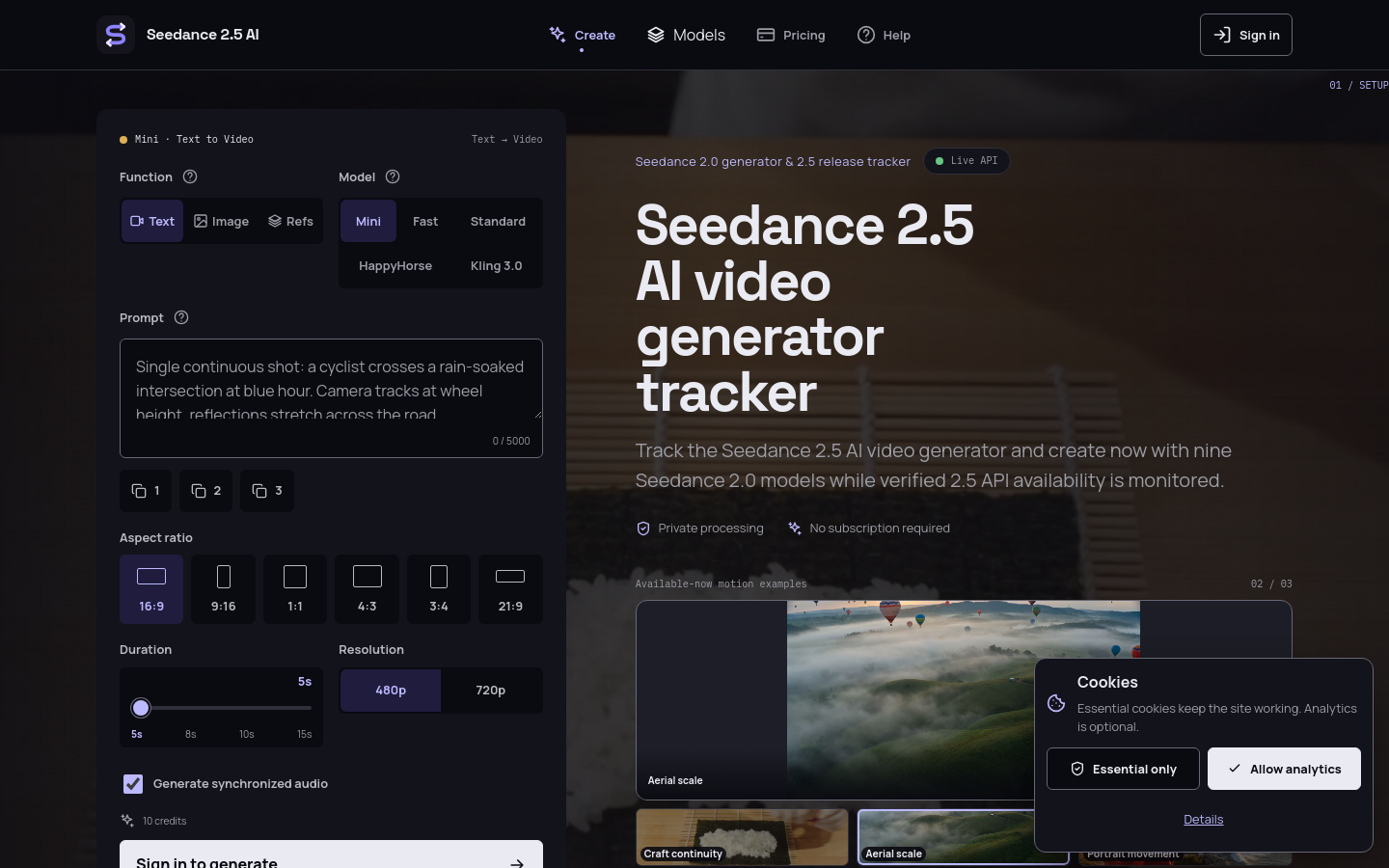1389x868 pixels.
Task: Open the Models nav item
Action: [x=687, y=35]
